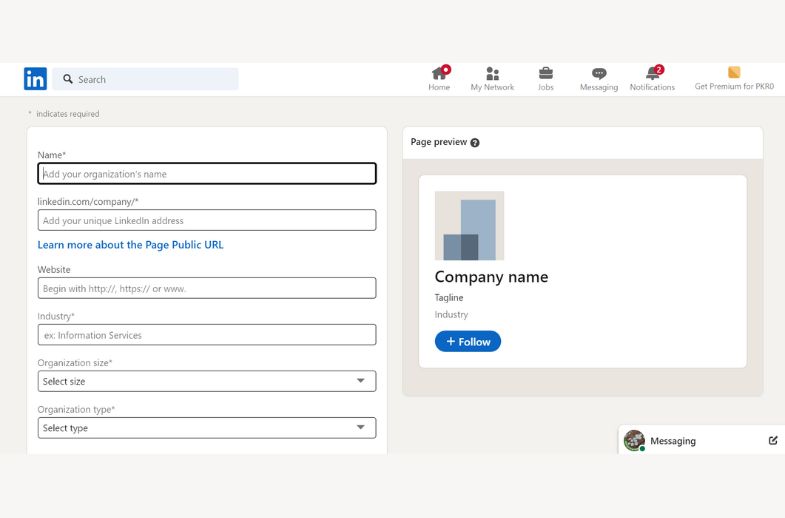Open Messaging speech bubble icon in navbar
Image resolution: width=785 pixels, height=518 pixels.
pyautogui.click(x=599, y=74)
